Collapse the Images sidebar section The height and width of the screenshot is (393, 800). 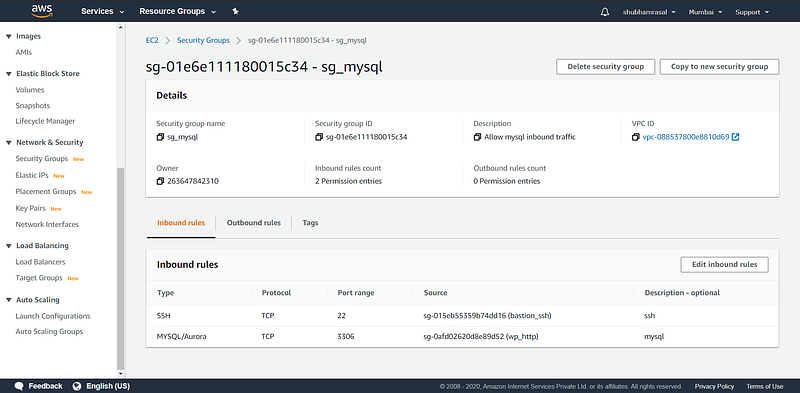pyautogui.click(x=9, y=37)
